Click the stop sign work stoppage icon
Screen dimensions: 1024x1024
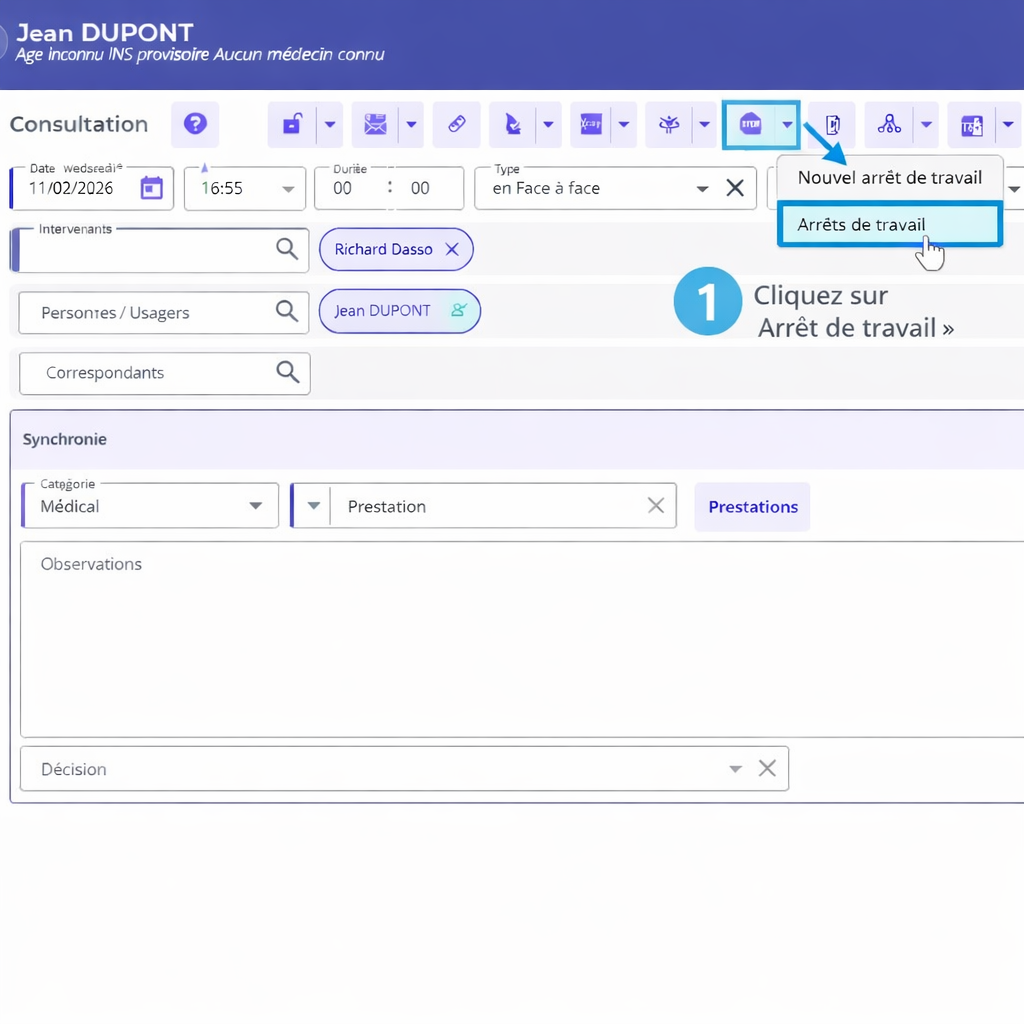click(x=750, y=125)
